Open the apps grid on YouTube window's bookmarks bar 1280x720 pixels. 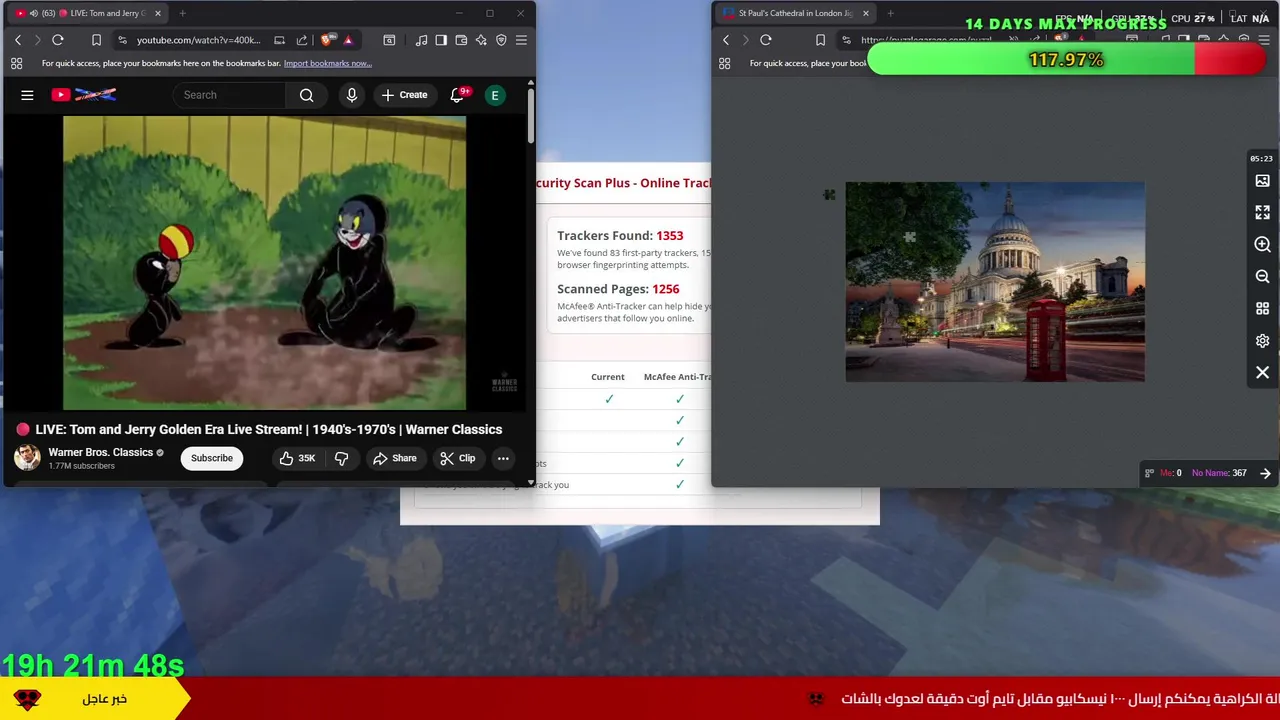[x=16, y=63]
